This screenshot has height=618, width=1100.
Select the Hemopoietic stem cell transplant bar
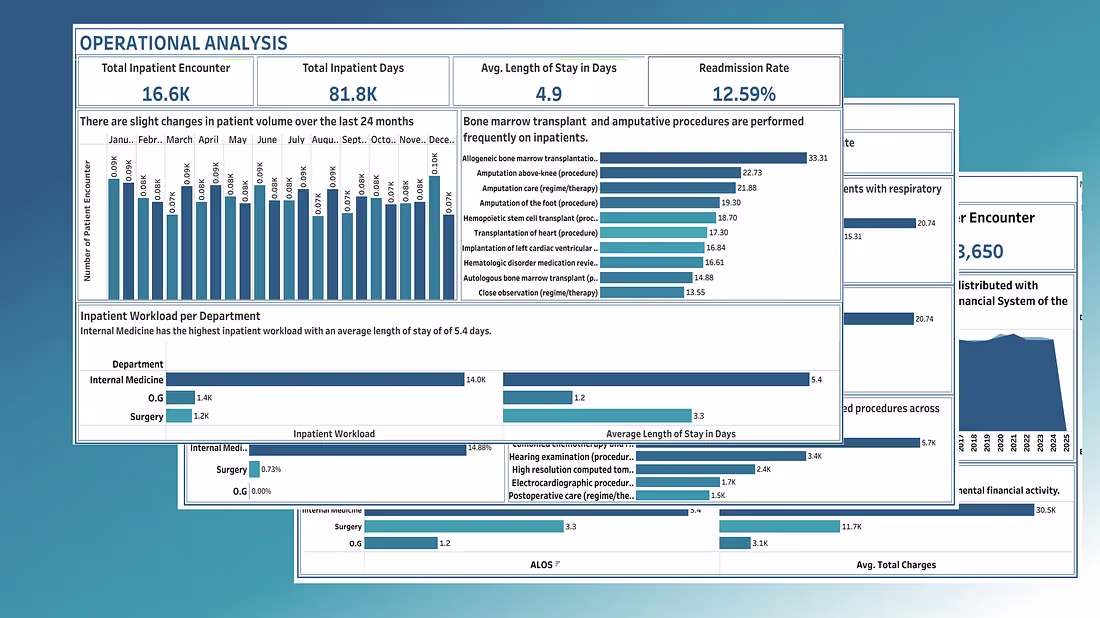(658, 218)
